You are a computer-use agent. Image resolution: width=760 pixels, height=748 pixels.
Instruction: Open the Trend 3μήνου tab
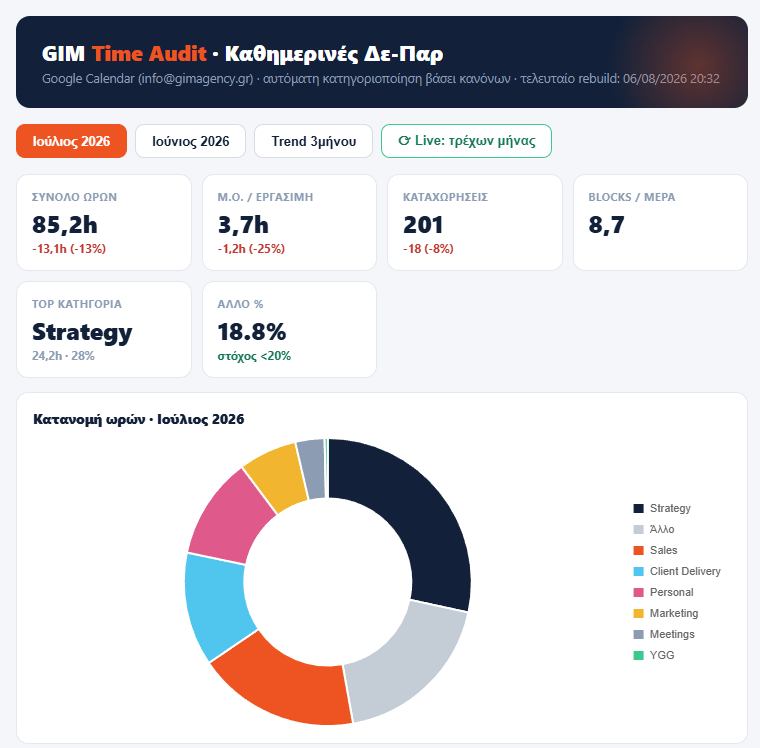[x=314, y=141]
